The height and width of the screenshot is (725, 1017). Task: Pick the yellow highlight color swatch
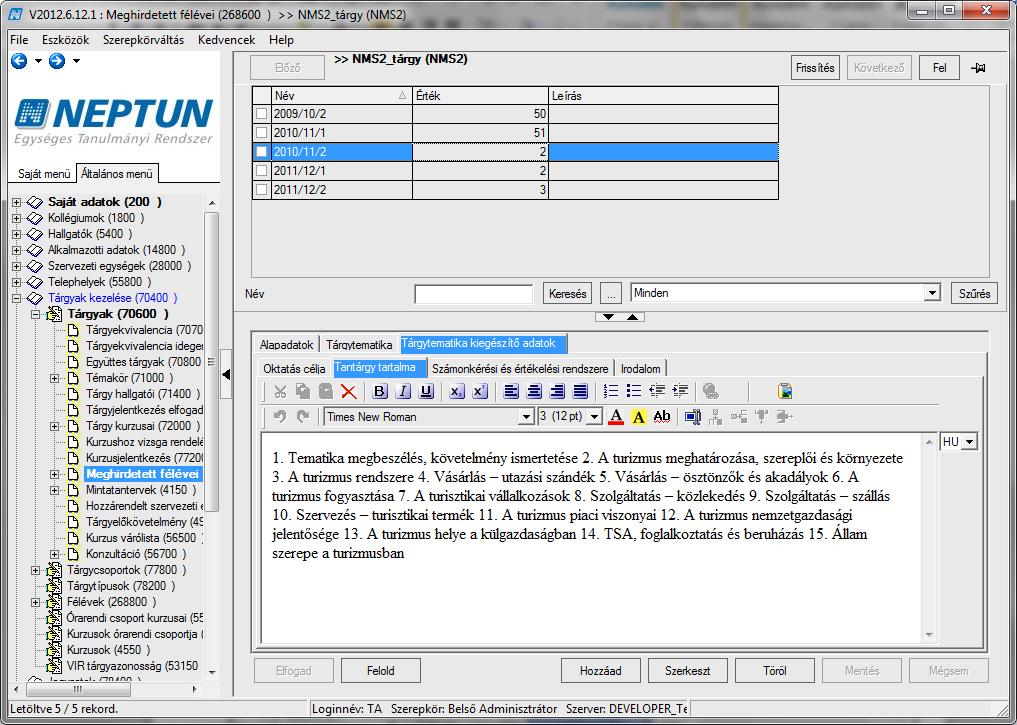point(639,416)
